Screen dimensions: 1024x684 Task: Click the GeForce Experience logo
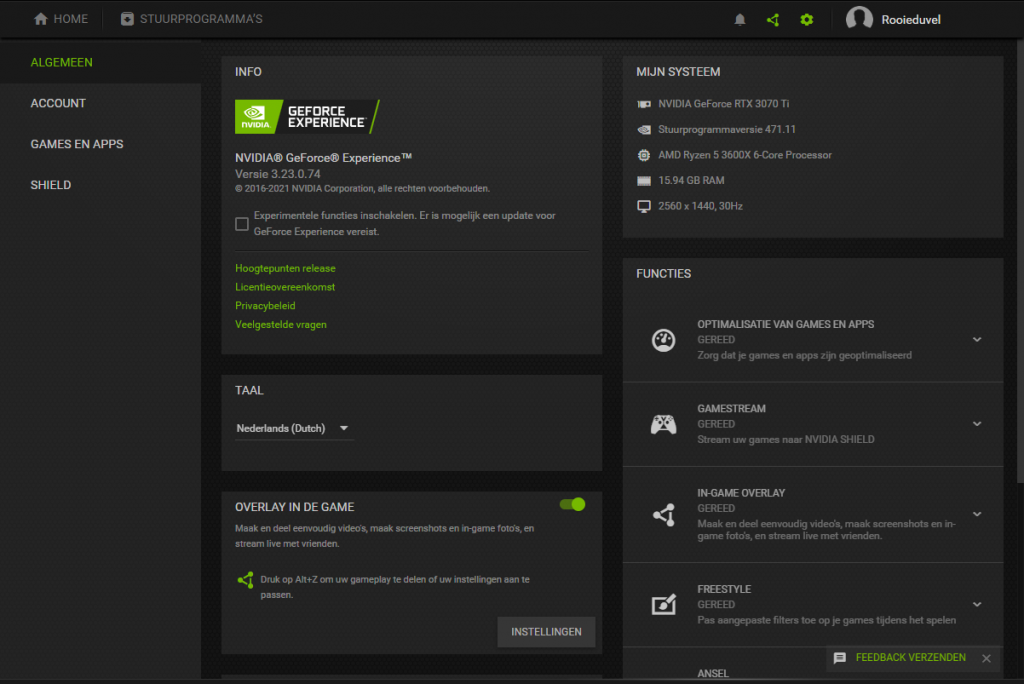(x=307, y=117)
